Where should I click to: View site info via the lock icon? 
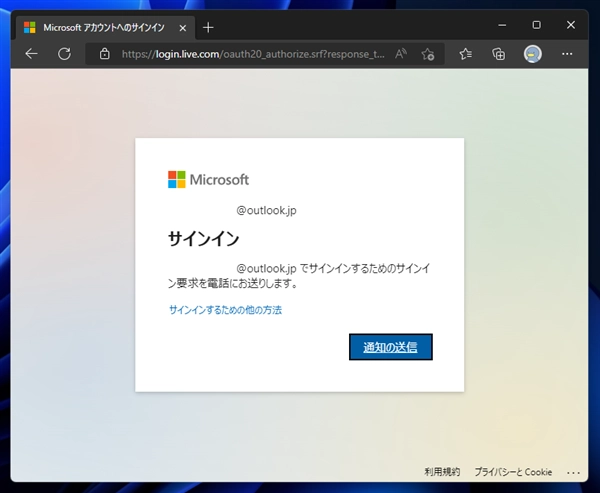click(x=104, y=54)
